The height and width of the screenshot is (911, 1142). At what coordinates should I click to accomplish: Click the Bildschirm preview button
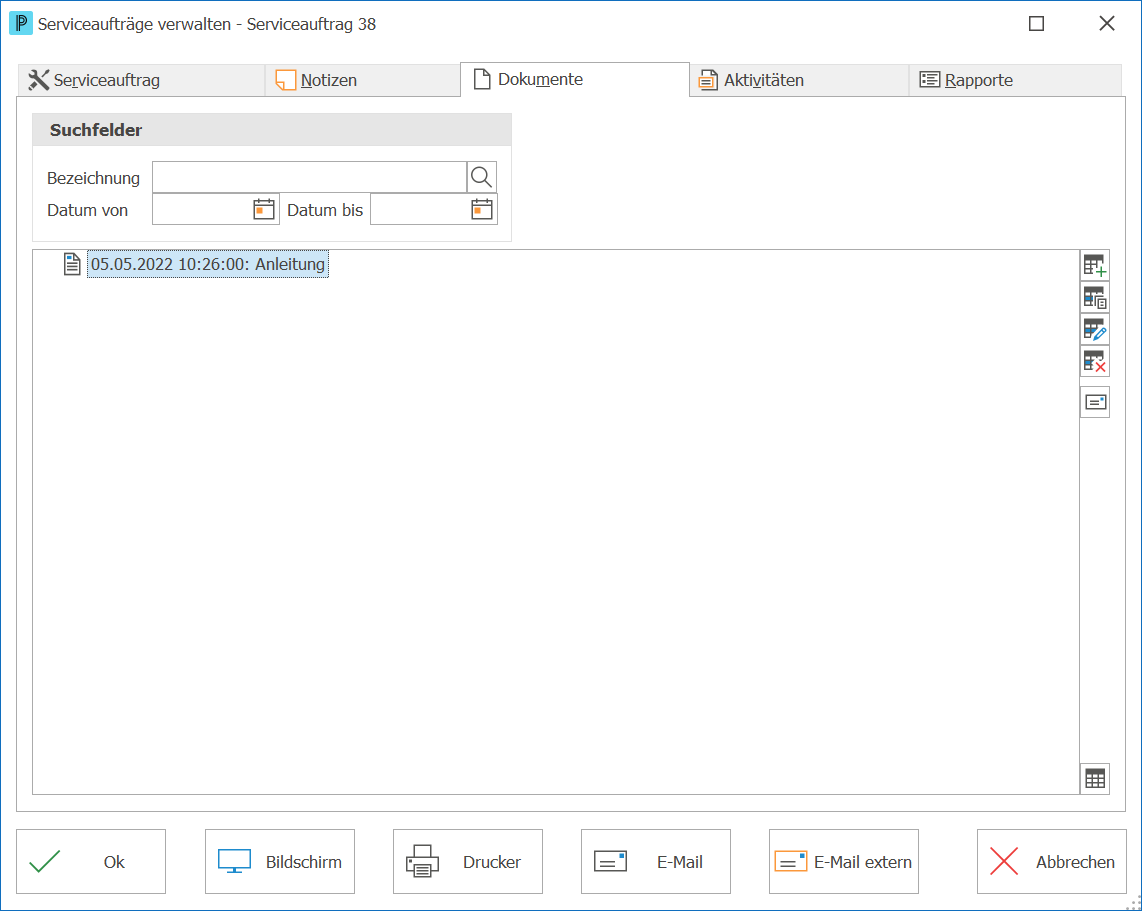pyautogui.click(x=280, y=861)
